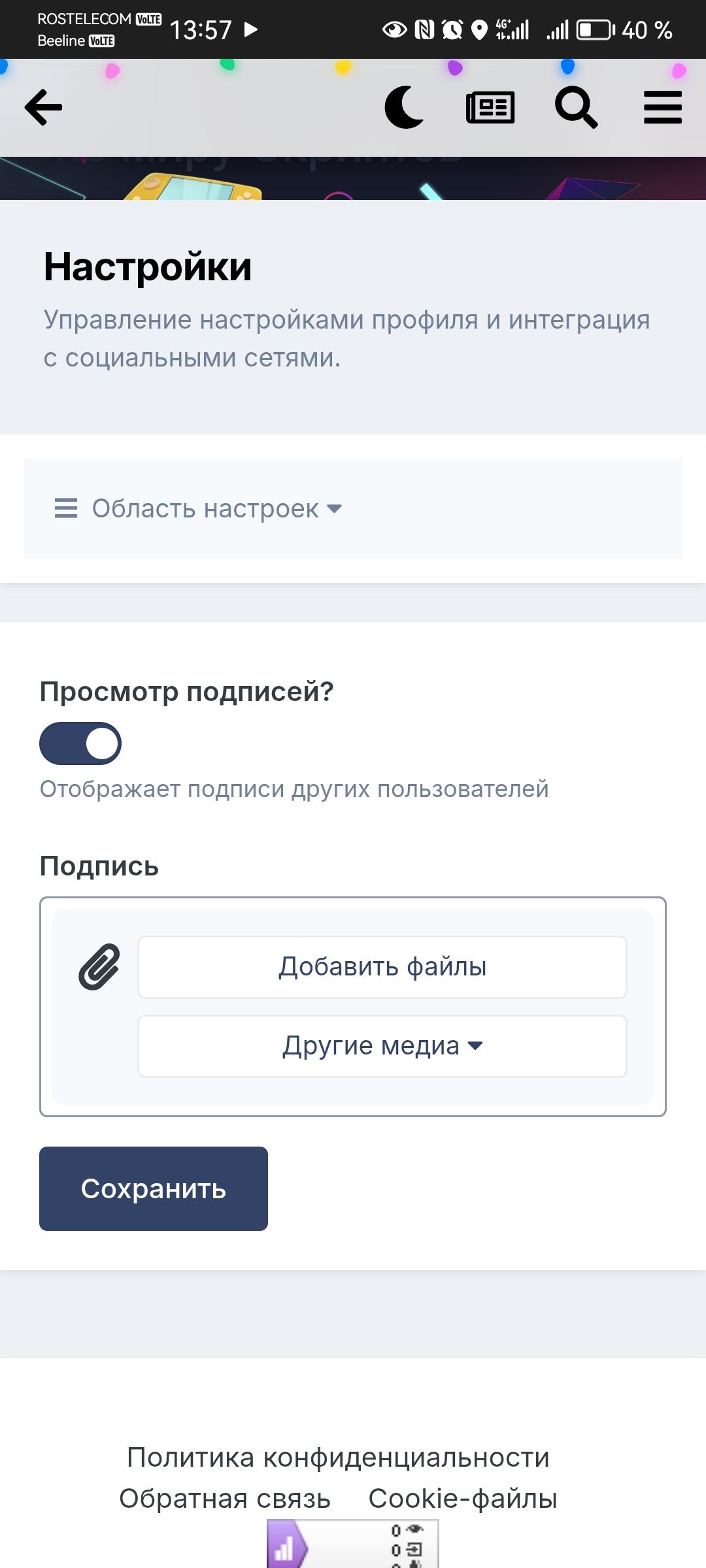Tap the back arrow icon
Image resolution: width=706 pixels, height=1568 pixels.
[x=44, y=108]
